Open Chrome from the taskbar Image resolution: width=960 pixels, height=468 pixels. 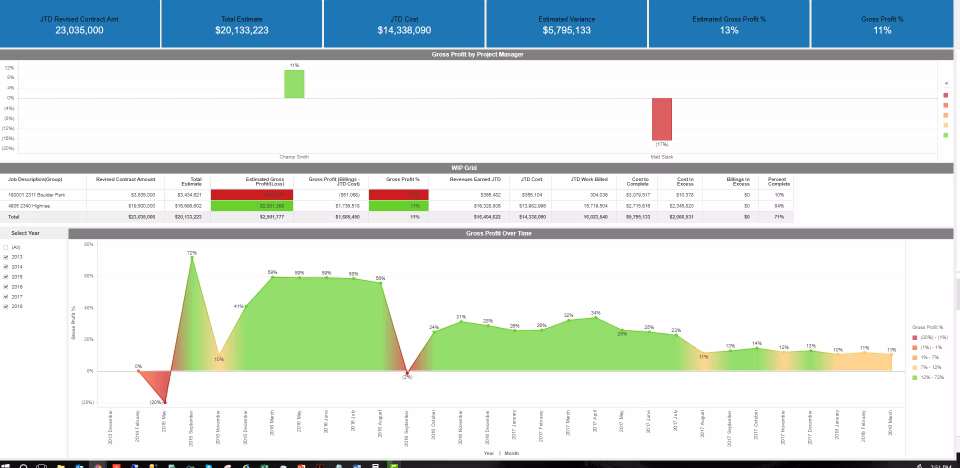pyautogui.click(x=98, y=466)
